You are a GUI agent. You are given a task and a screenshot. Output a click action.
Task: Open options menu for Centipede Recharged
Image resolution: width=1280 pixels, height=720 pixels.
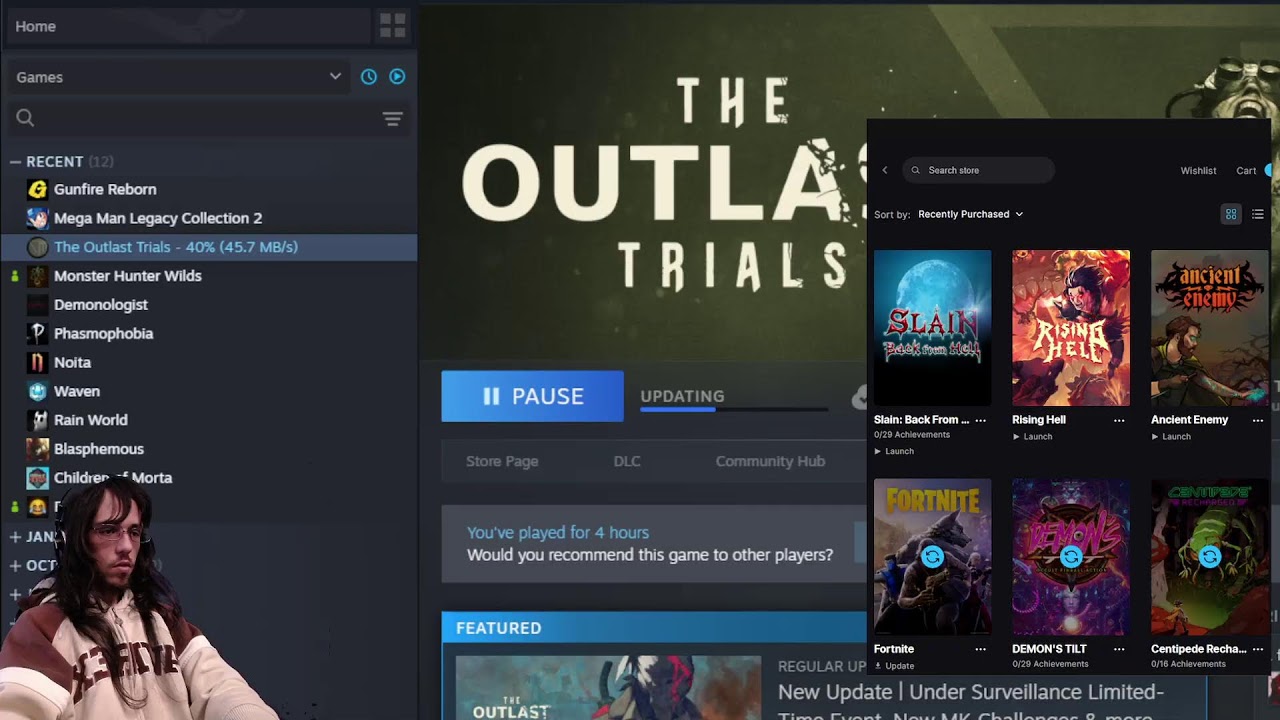click(1258, 649)
